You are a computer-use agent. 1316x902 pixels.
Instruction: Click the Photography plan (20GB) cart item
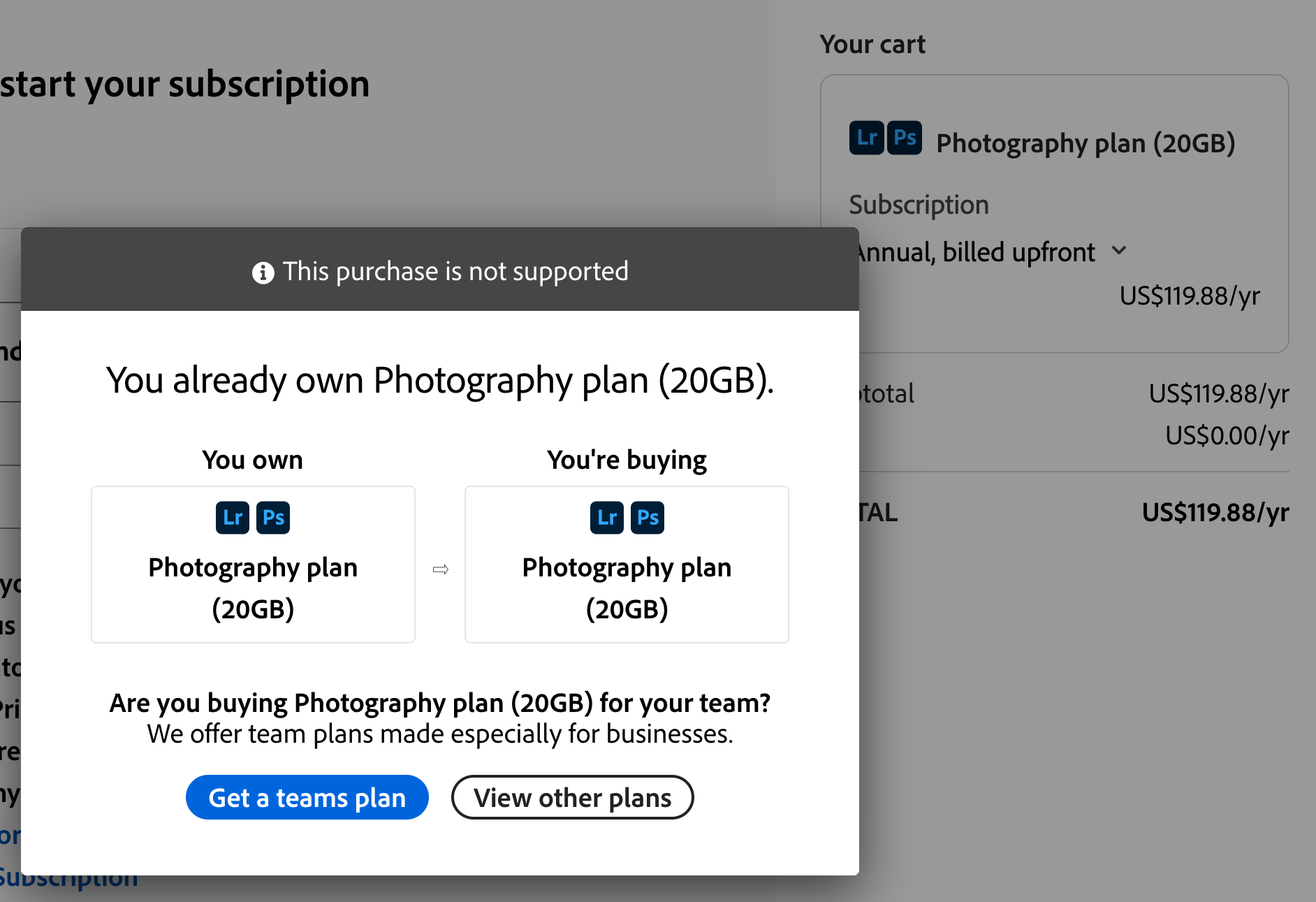tap(1085, 143)
